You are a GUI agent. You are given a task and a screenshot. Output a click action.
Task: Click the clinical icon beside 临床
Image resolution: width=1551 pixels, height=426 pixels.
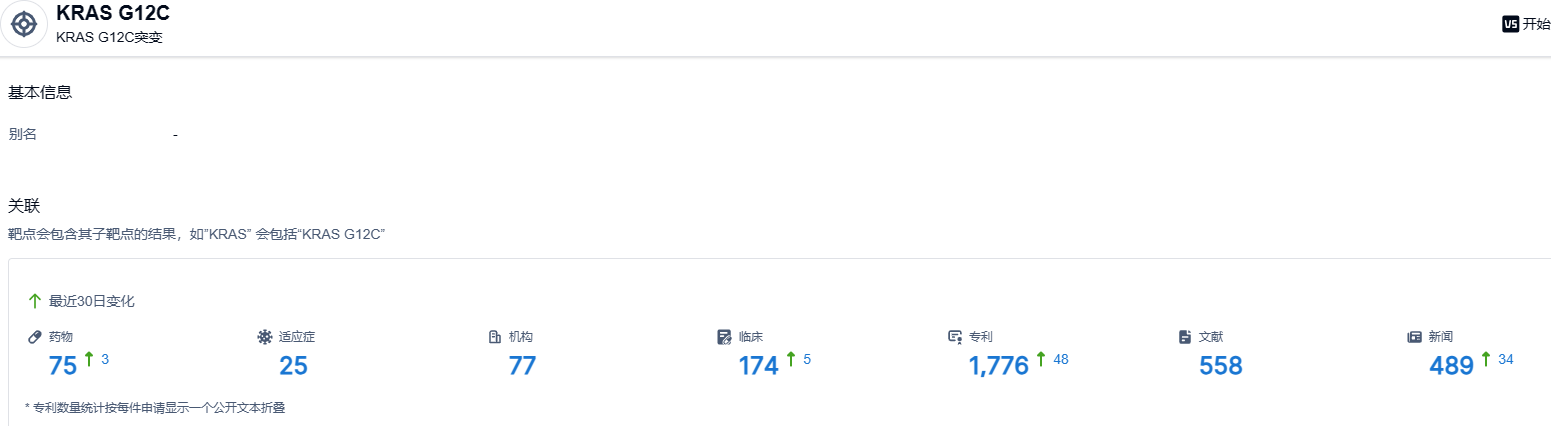(725, 337)
